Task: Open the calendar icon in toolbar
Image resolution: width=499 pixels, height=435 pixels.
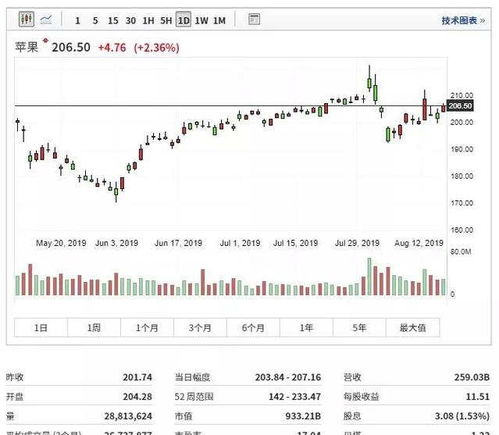Action: [254, 19]
